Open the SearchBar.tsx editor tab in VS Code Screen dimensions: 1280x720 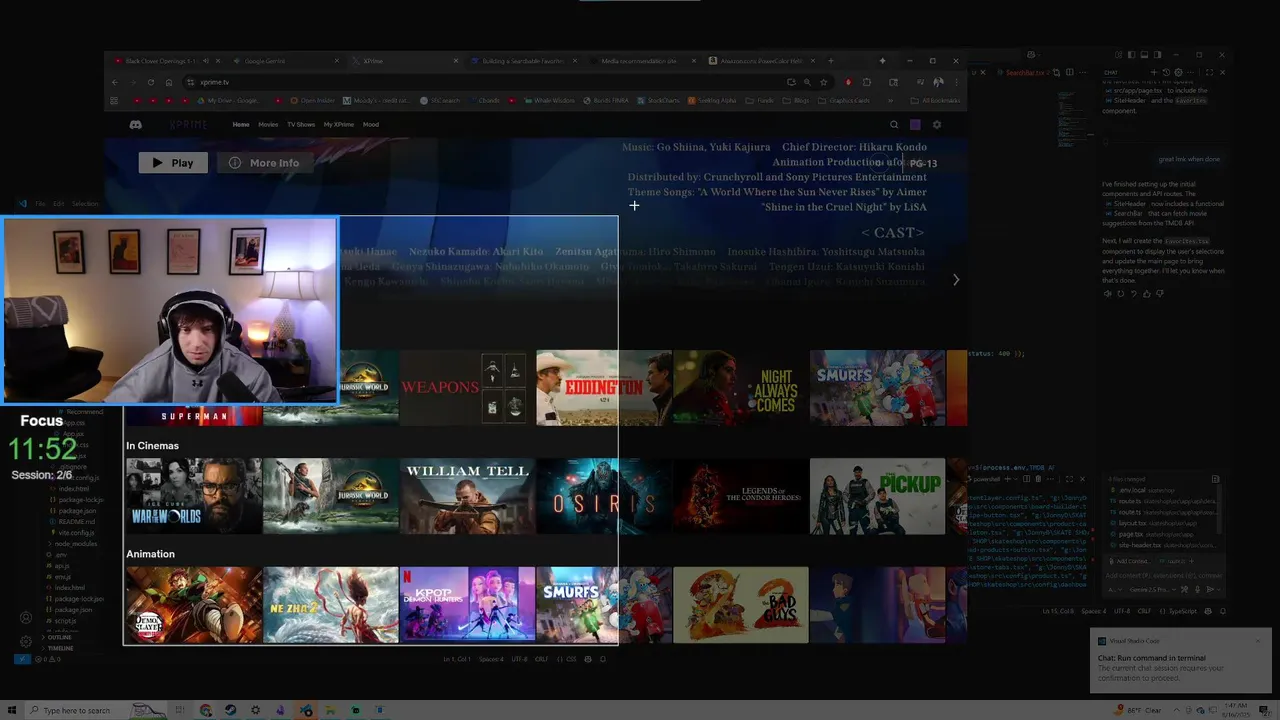click(1024, 73)
